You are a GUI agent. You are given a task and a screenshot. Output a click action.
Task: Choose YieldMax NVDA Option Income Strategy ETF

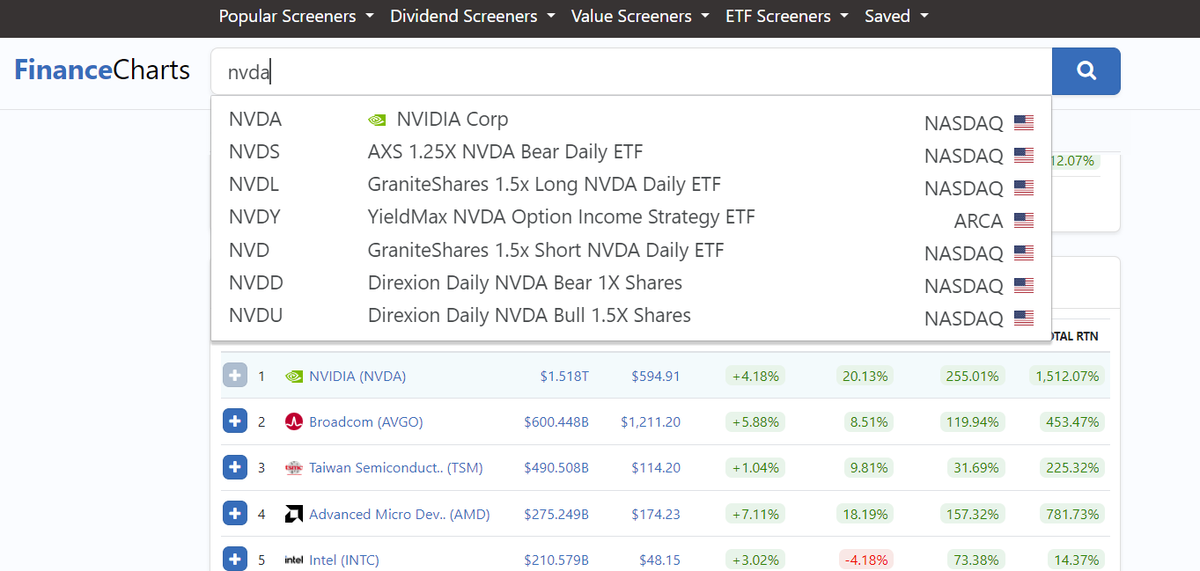631,217
